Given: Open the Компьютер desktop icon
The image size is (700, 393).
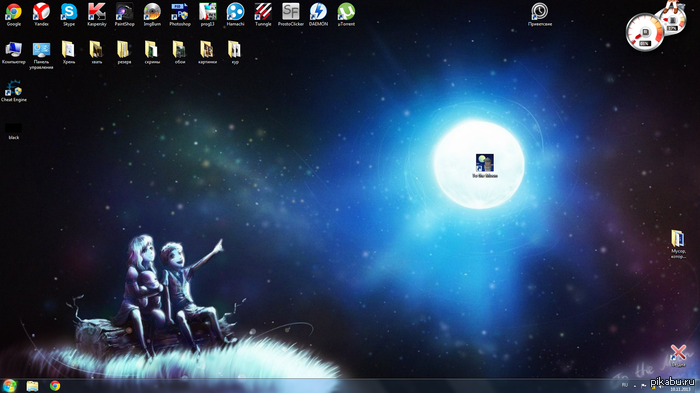Looking at the screenshot, I should click(13, 53).
